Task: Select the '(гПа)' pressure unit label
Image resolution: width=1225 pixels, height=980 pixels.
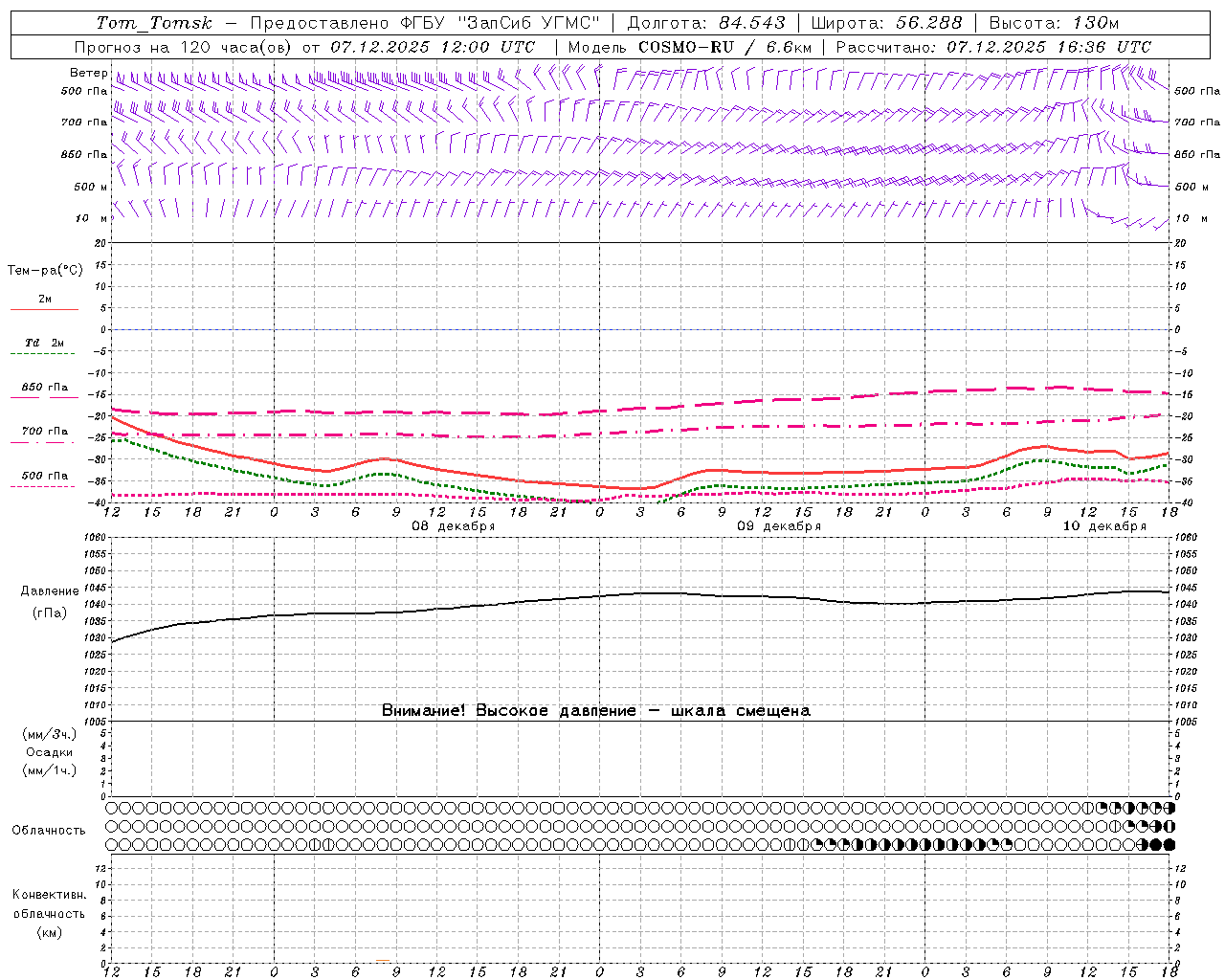Action: (x=50, y=612)
